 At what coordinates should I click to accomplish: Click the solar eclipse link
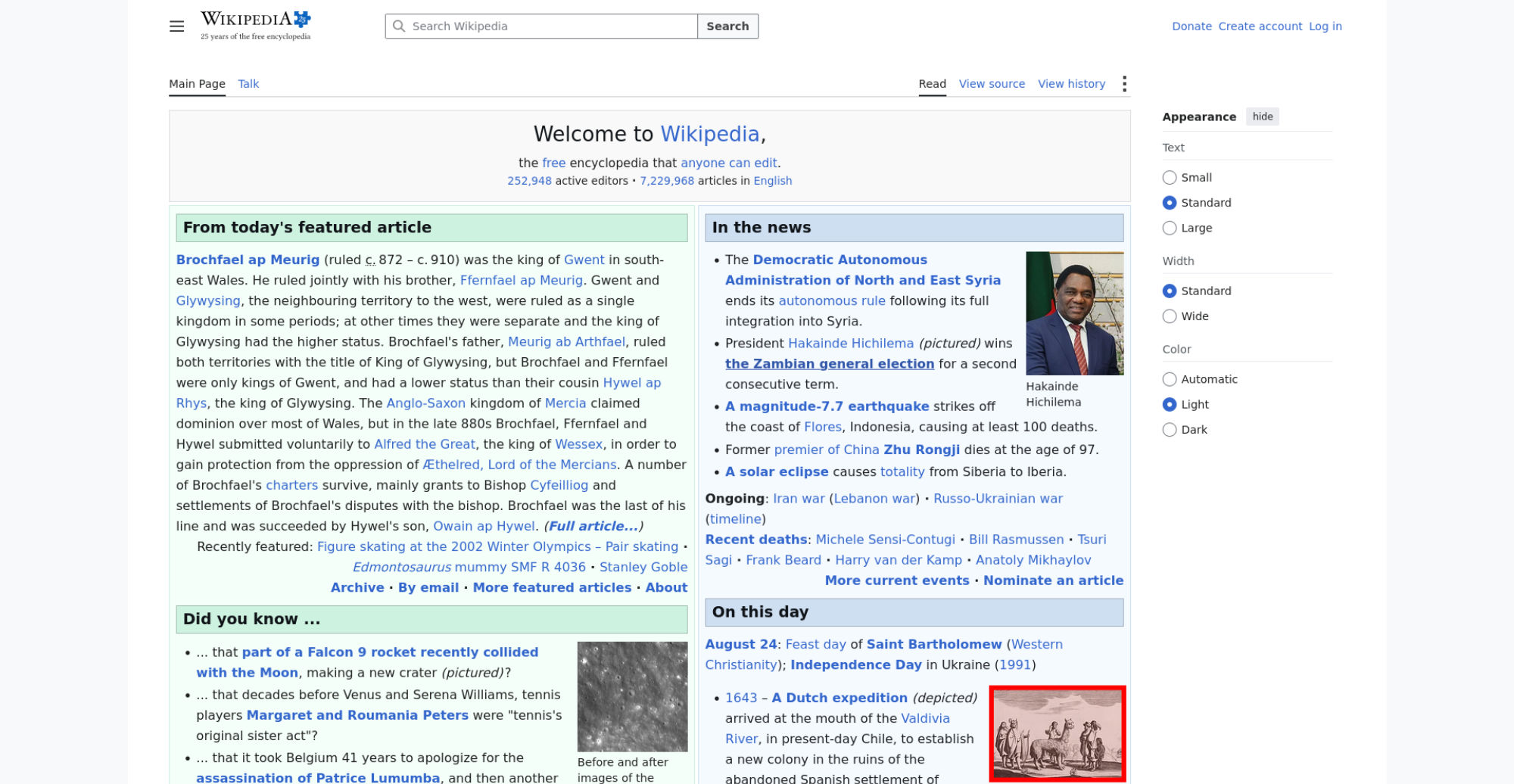point(777,471)
